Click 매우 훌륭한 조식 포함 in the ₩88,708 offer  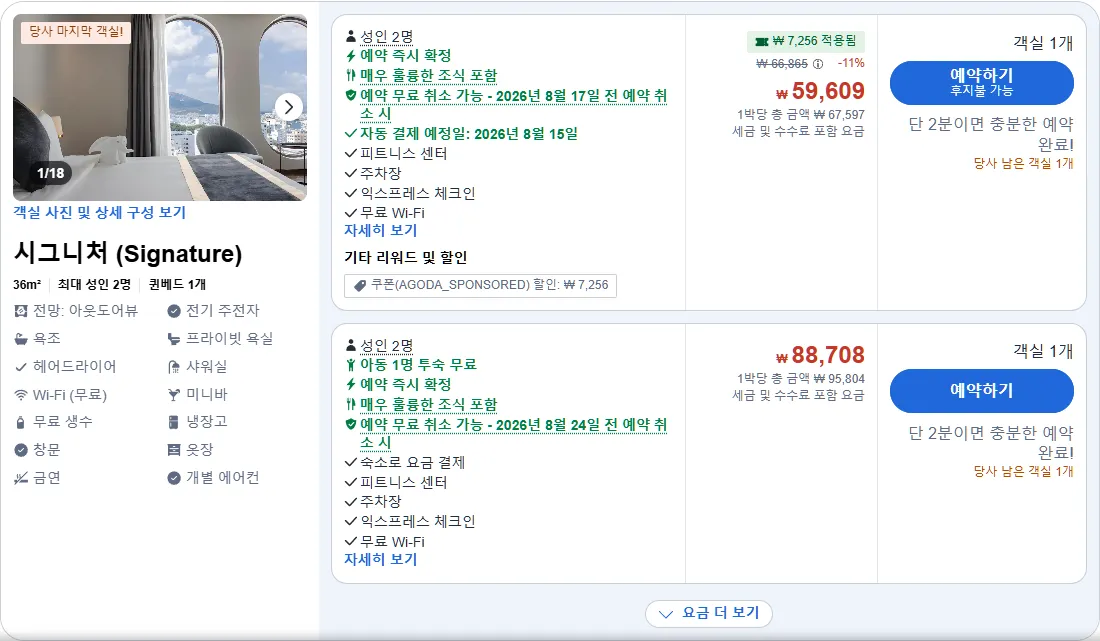click(428, 405)
